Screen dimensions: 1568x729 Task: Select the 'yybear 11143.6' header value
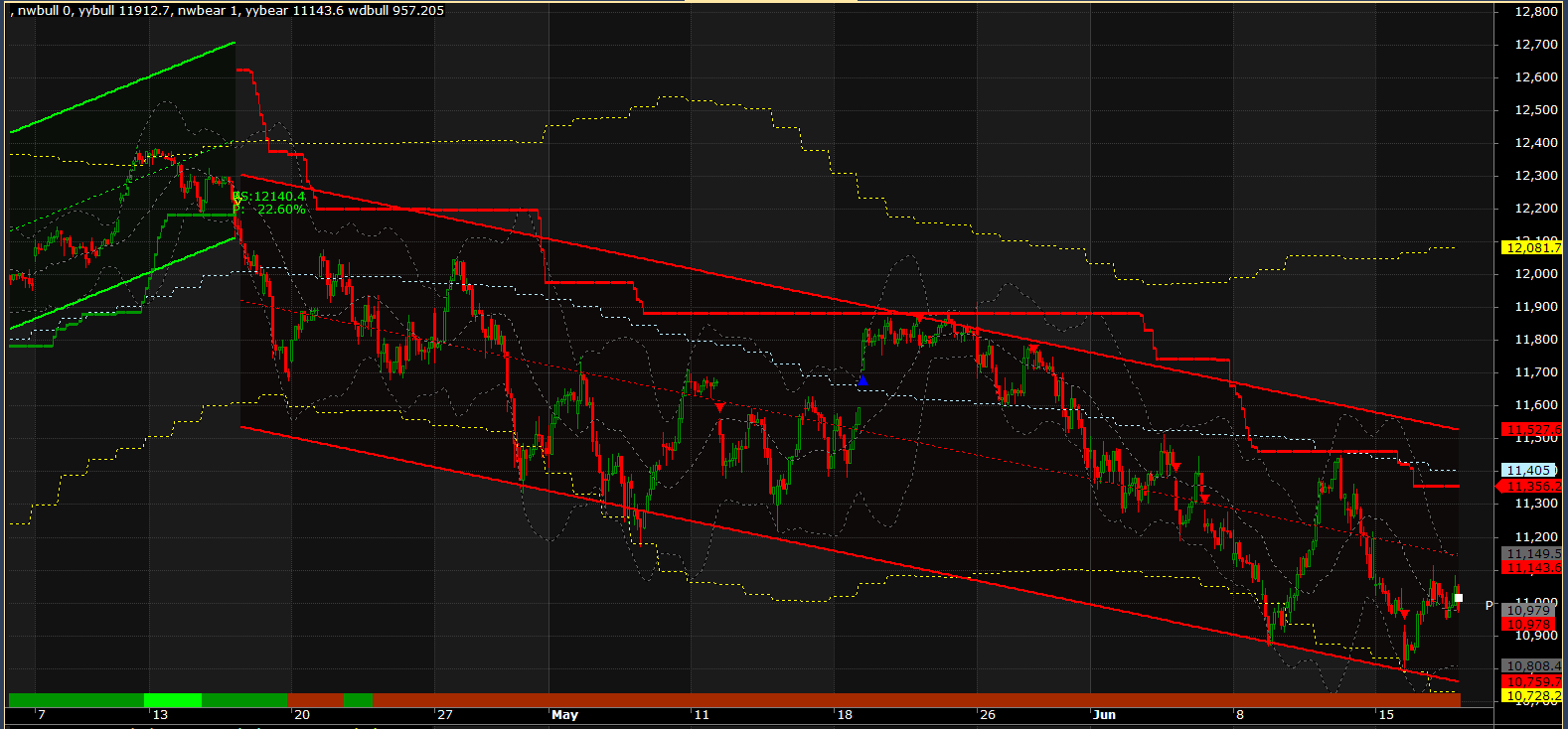[295, 11]
